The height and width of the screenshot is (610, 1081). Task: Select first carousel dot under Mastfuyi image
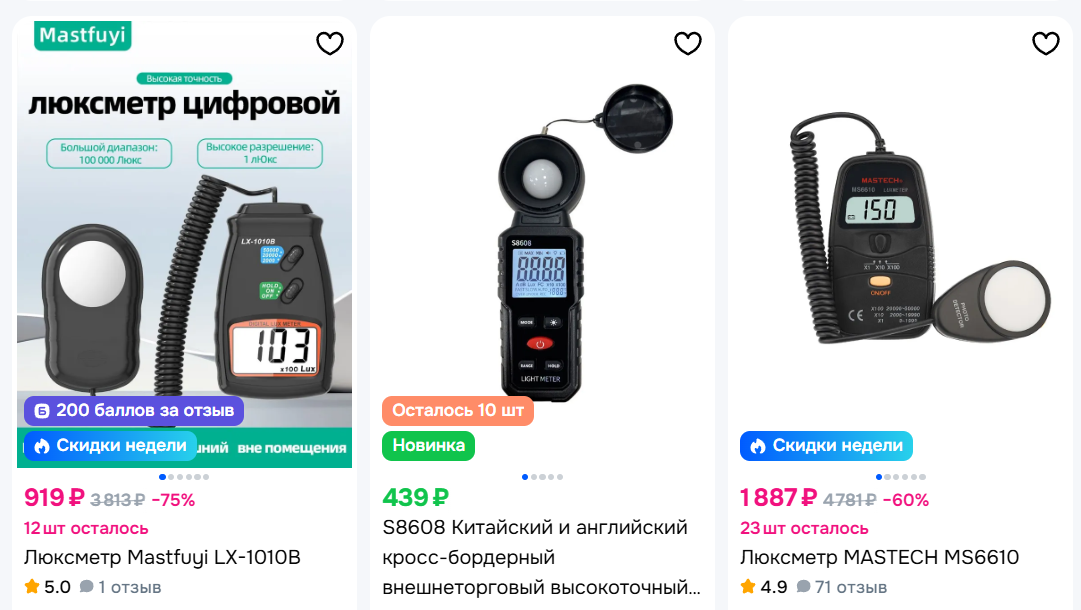tap(163, 477)
